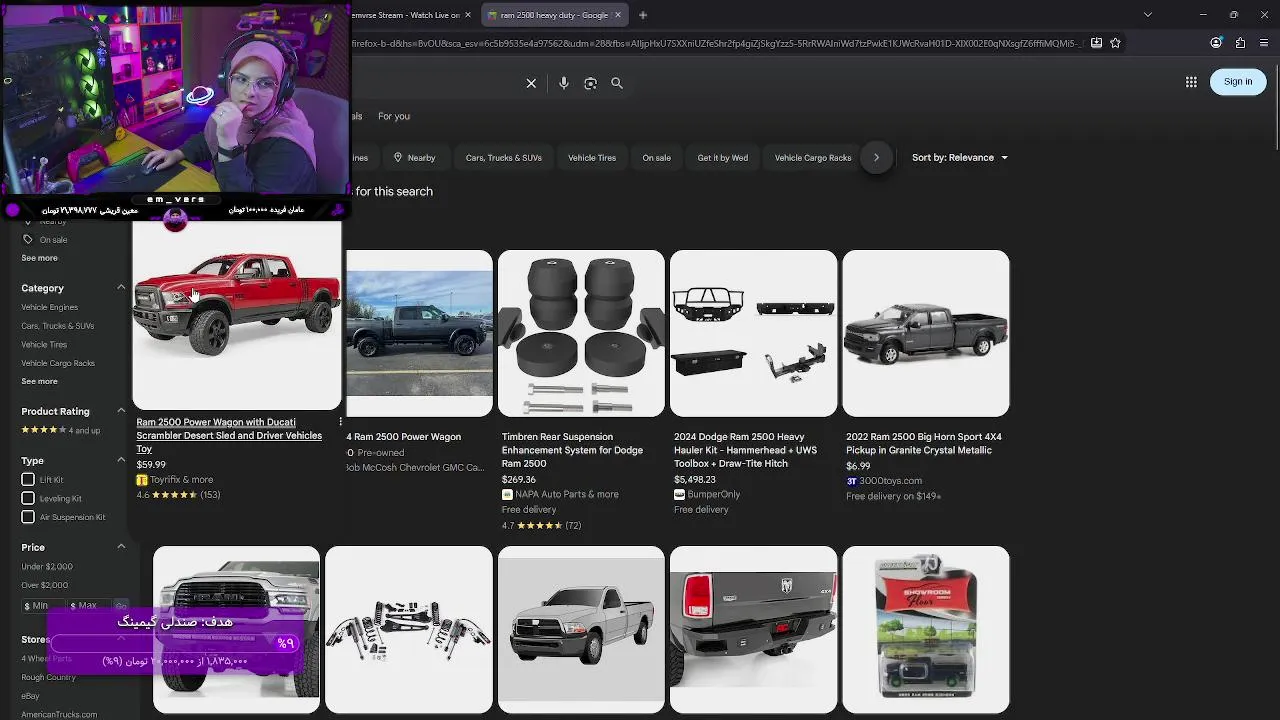Click the On sale tag icon in sidebar
The width and height of the screenshot is (1280, 720).
28,240
